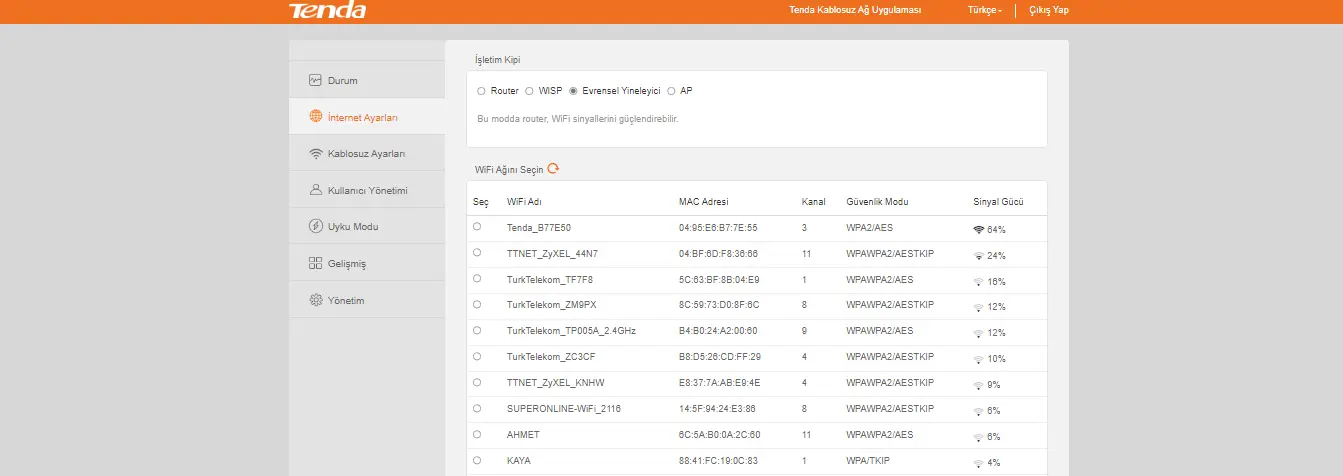Click signal icon for TurkTelekom_TP005A_2.4GHz
The width and height of the screenshot is (1343, 476).
pyautogui.click(x=979, y=332)
